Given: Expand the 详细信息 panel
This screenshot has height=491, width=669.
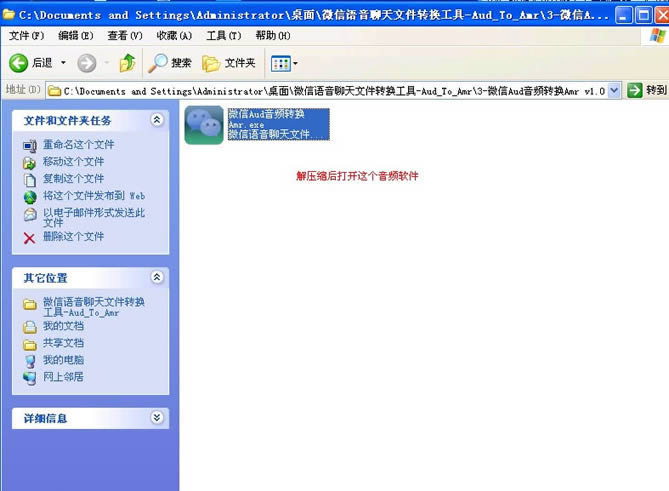Looking at the screenshot, I should [x=156, y=418].
